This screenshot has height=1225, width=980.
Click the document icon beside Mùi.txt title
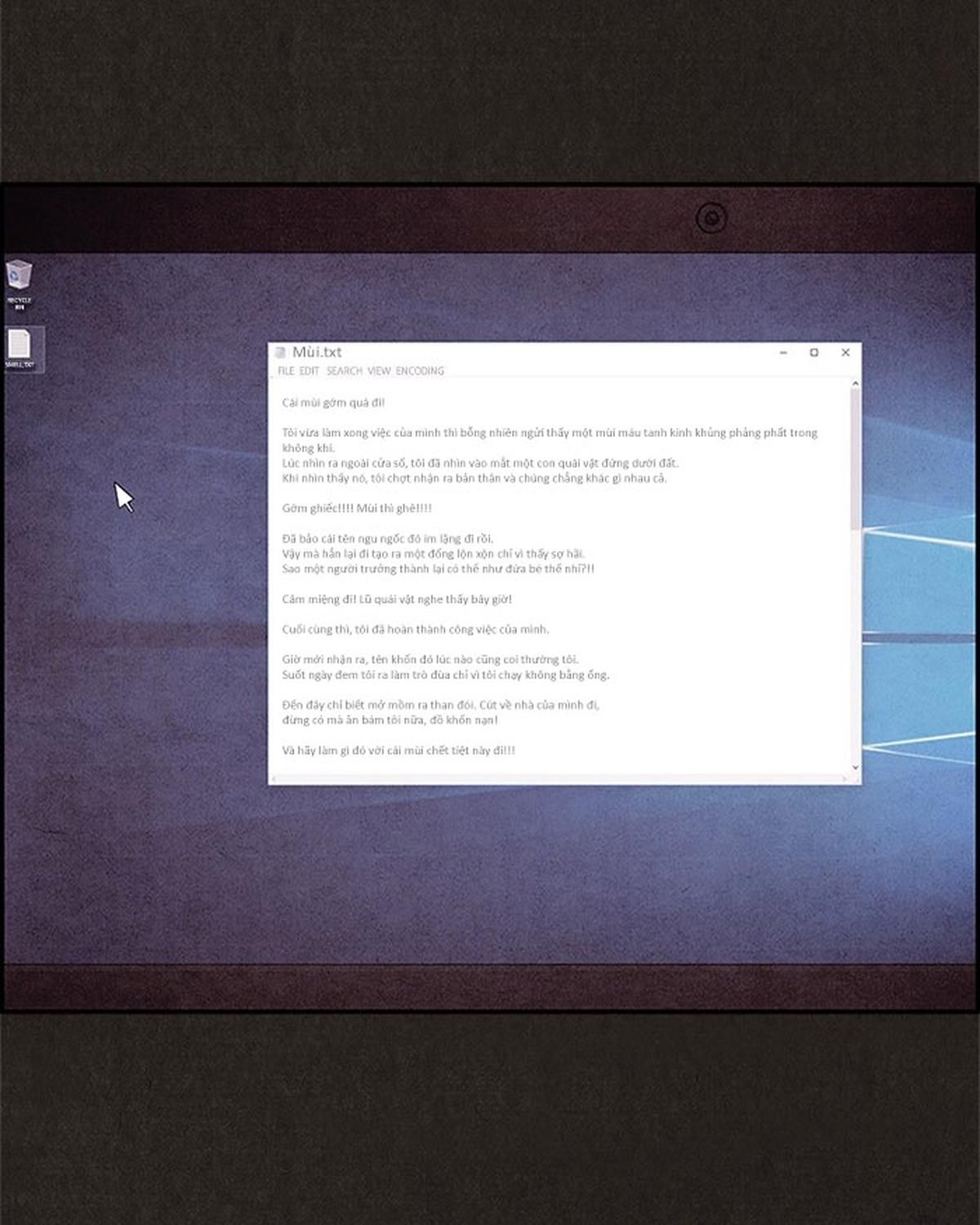pos(280,353)
